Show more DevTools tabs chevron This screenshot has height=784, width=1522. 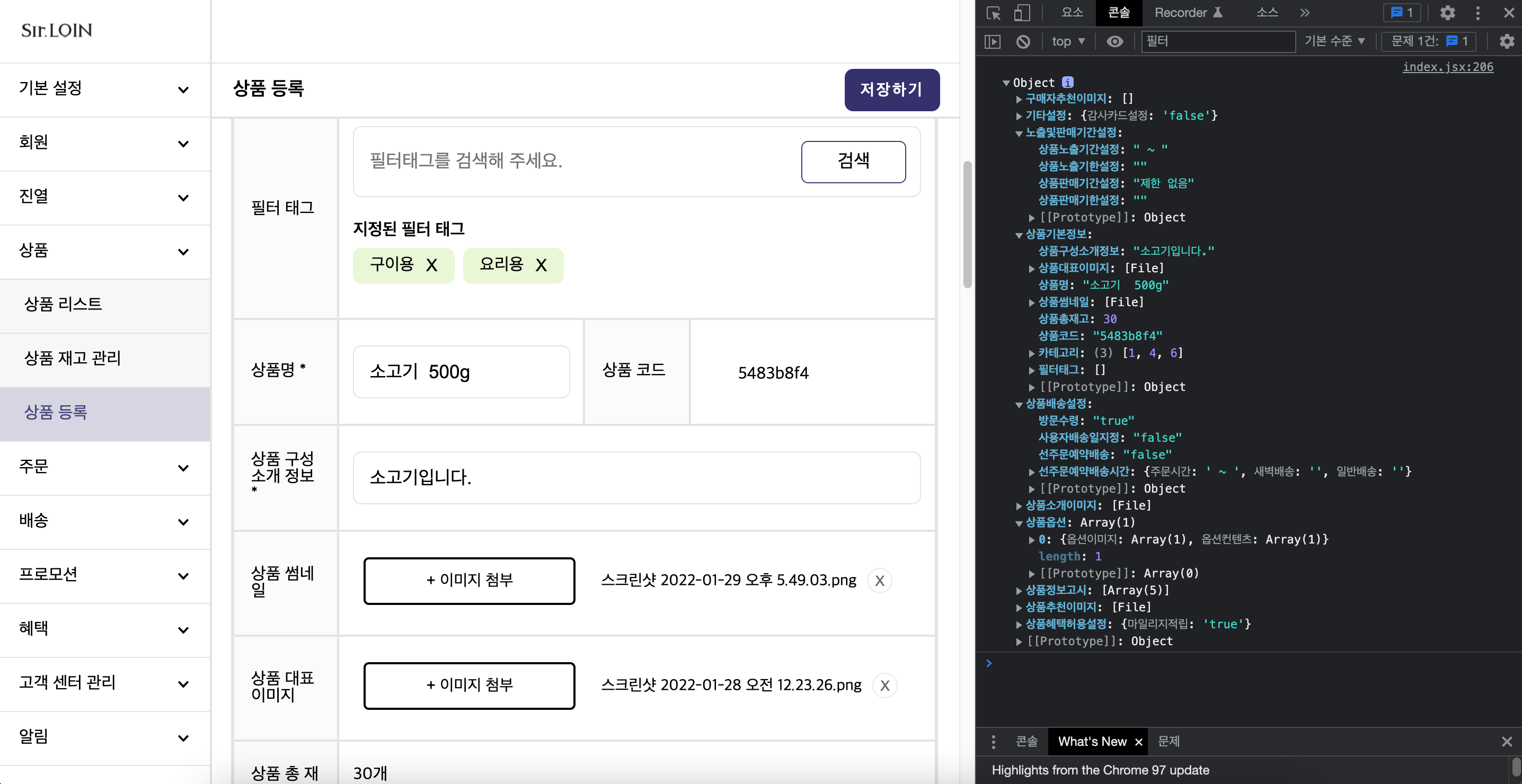point(1305,13)
